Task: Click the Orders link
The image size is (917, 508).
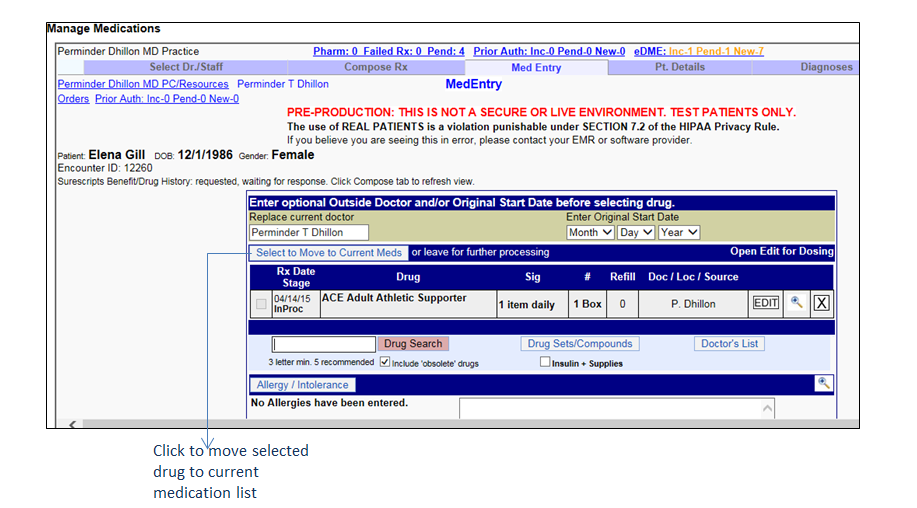Action: 73,99
